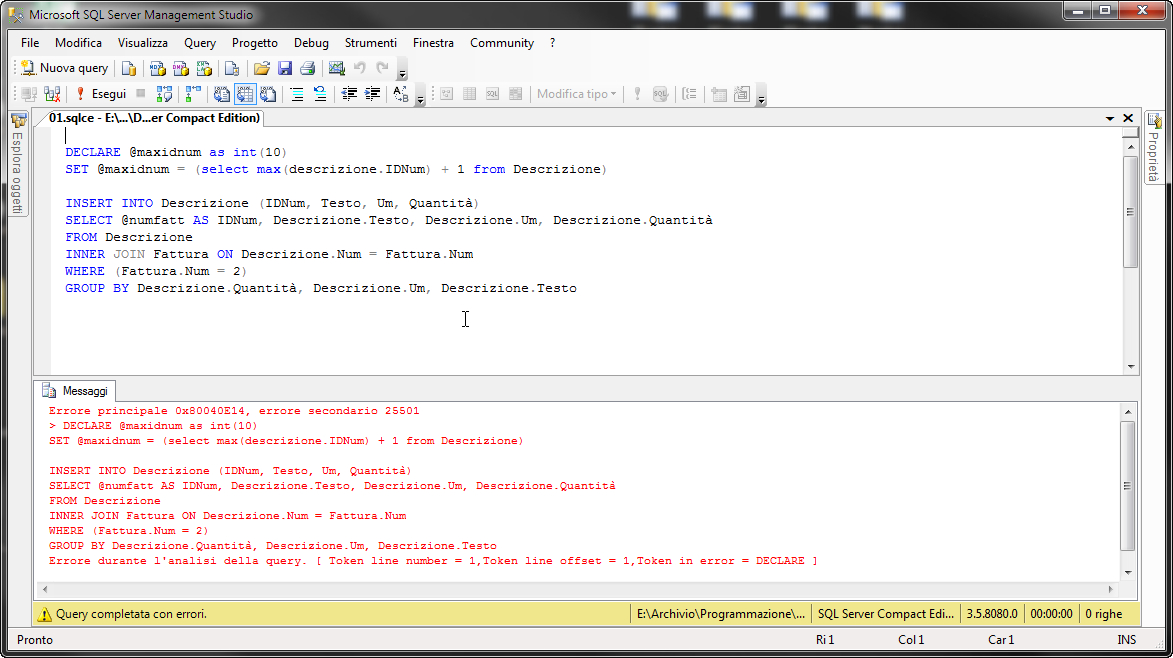The height and width of the screenshot is (658, 1173).
Task: Open new Database Engine query icon
Action: (x=129, y=68)
